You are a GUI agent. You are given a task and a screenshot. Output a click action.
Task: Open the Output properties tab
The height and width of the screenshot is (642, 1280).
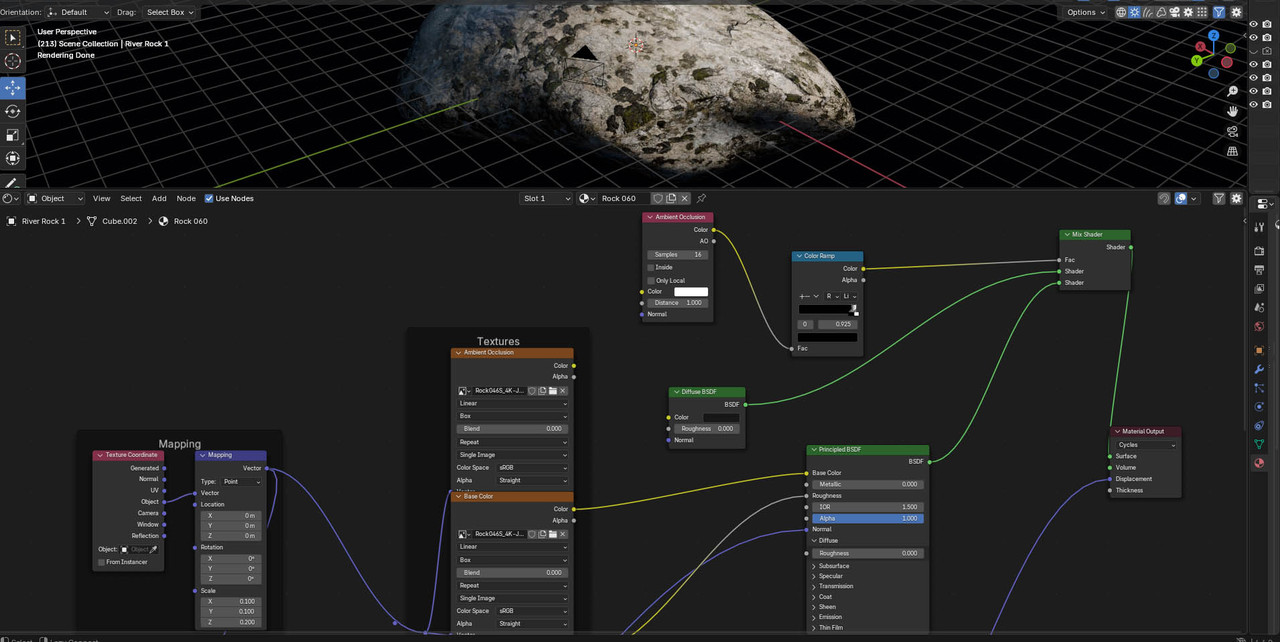coord(1259,269)
